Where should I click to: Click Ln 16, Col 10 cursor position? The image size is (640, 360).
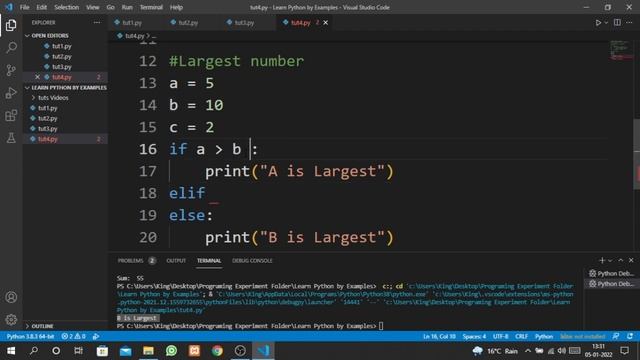(439, 336)
